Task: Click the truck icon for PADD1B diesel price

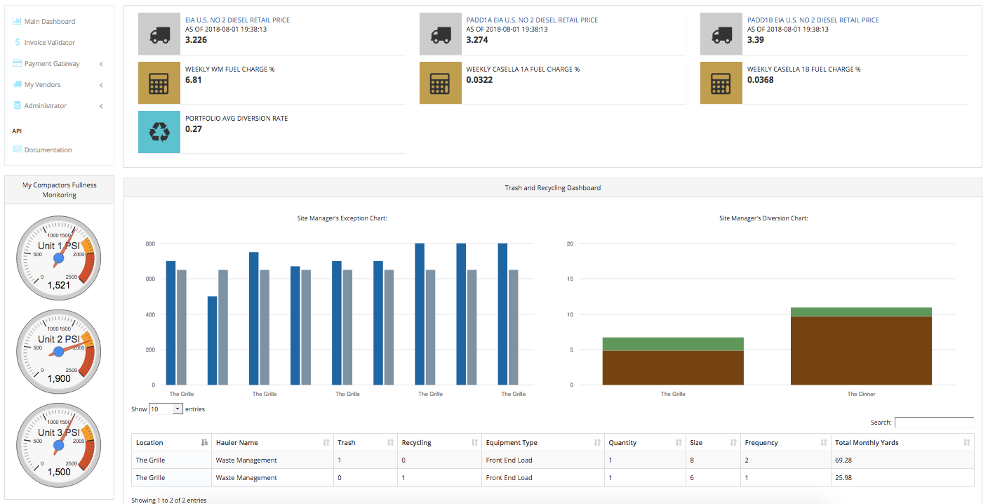Action: tap(720, 34)
